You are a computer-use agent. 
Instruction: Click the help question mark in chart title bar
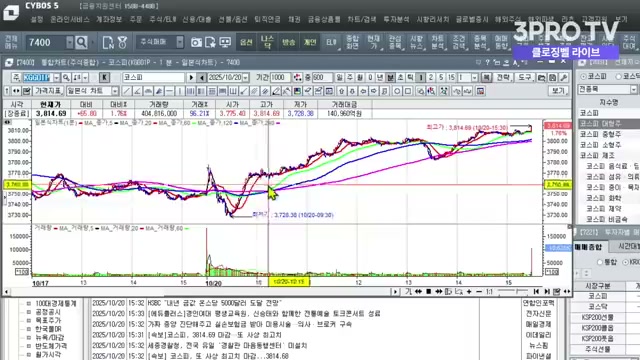pyautogui.click(x=487, y=62)
